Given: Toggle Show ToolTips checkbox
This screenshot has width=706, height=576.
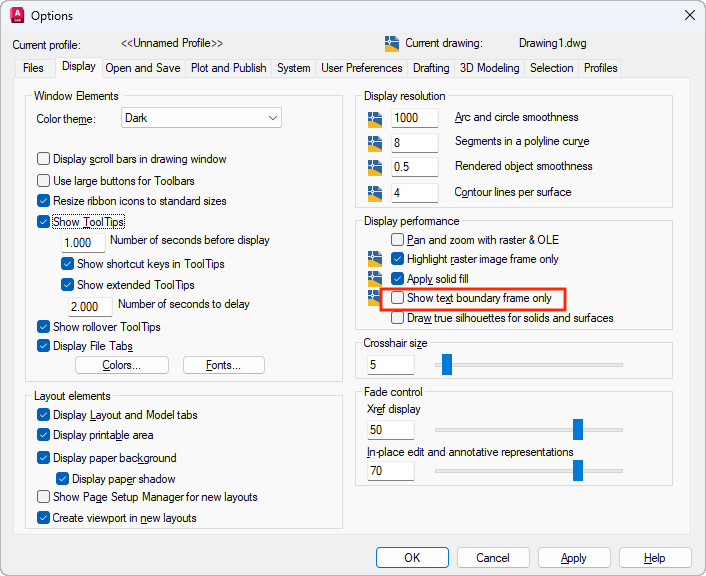Looking at the screenshot, I should 43,222.
